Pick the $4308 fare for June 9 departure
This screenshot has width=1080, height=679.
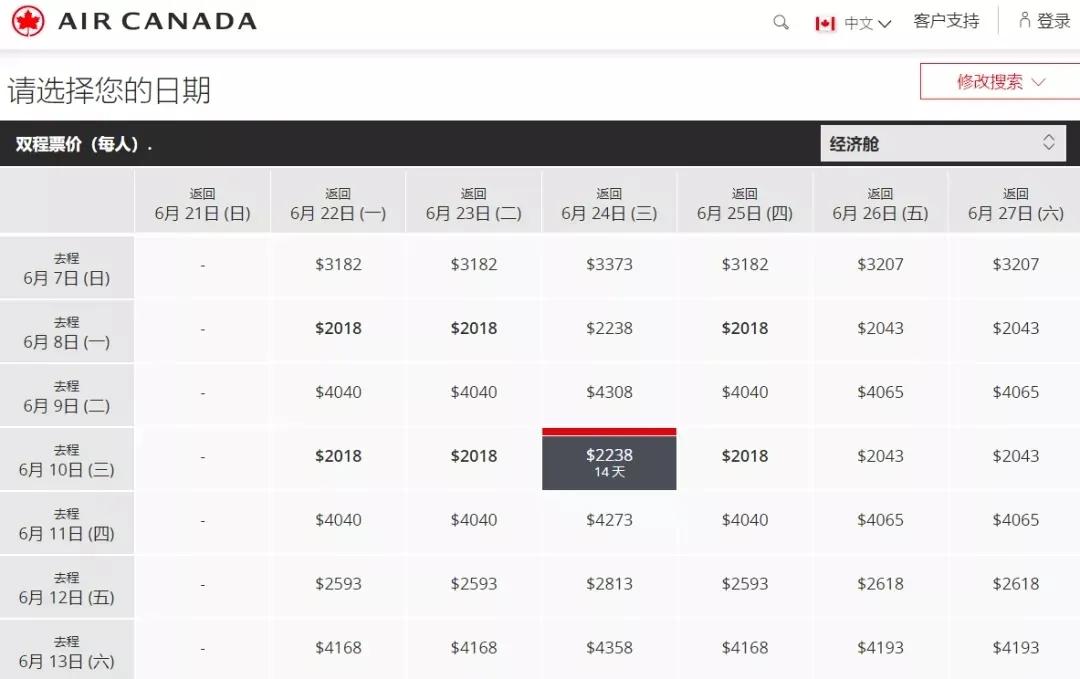coord(609,392)
